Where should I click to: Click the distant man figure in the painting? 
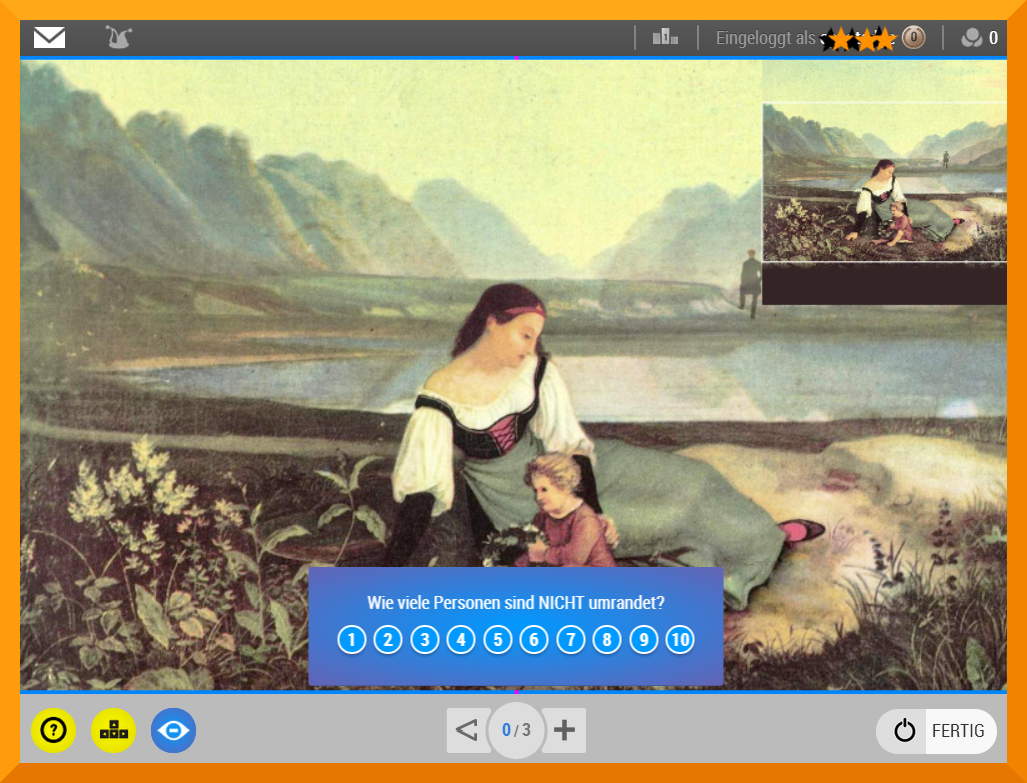point(751,283)
